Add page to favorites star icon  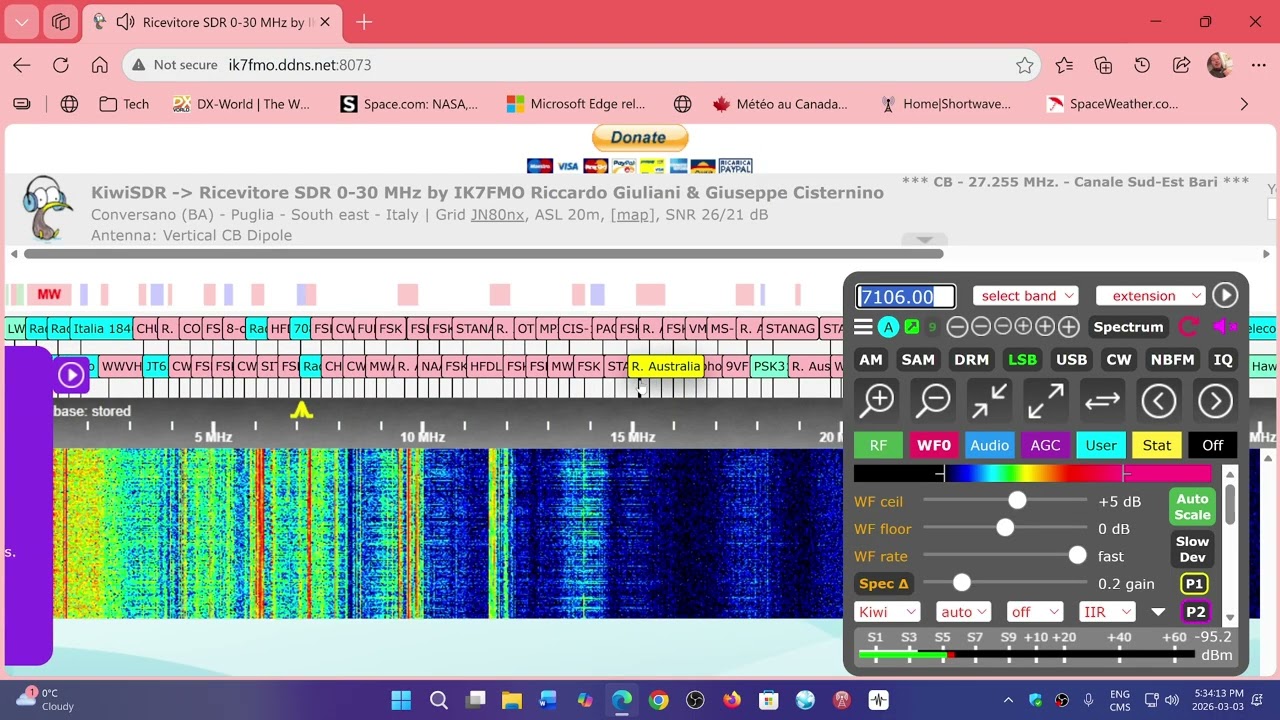(1024, 65)
